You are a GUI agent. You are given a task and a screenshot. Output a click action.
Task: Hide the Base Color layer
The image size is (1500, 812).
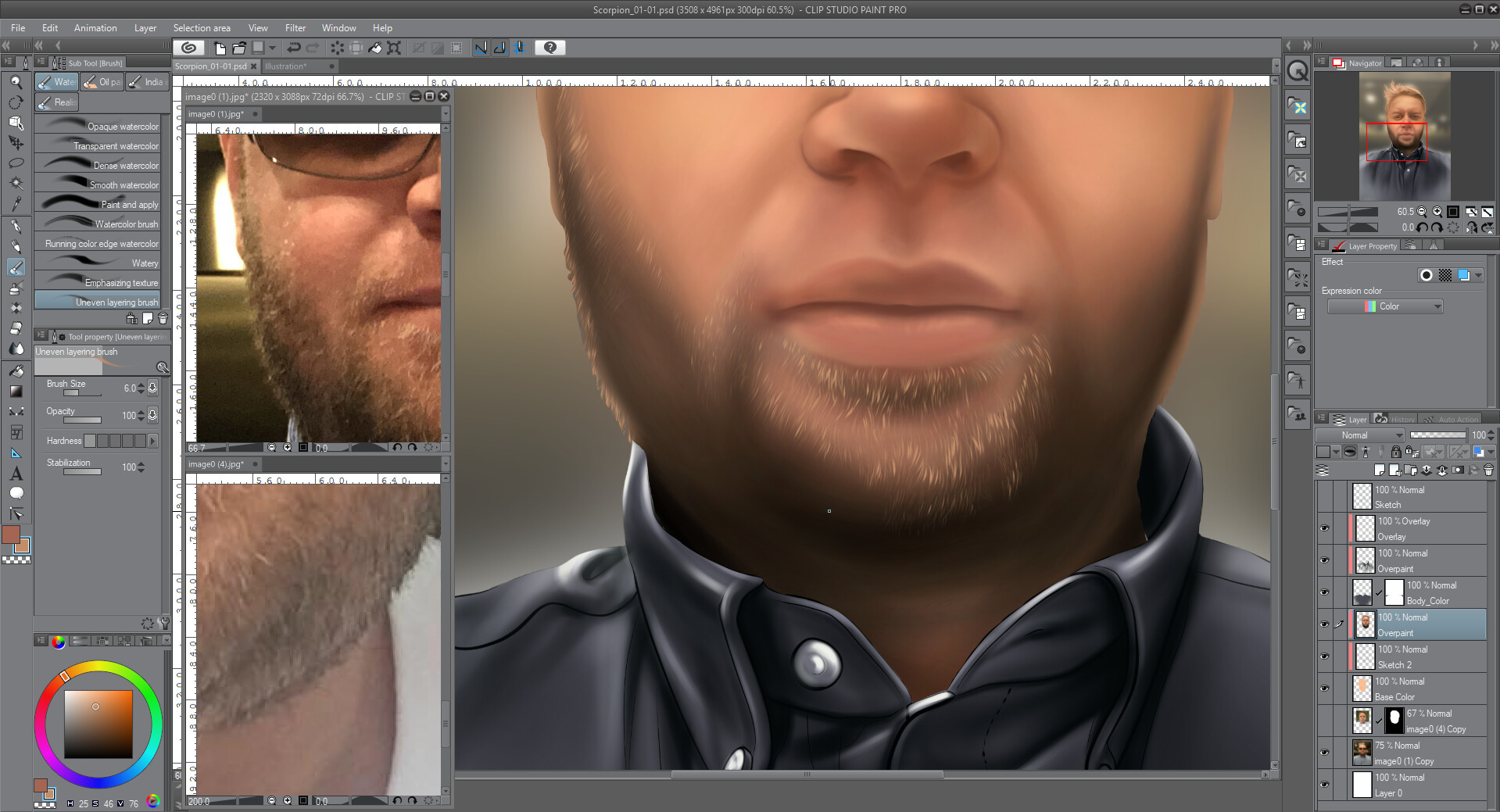[1324, 689]
